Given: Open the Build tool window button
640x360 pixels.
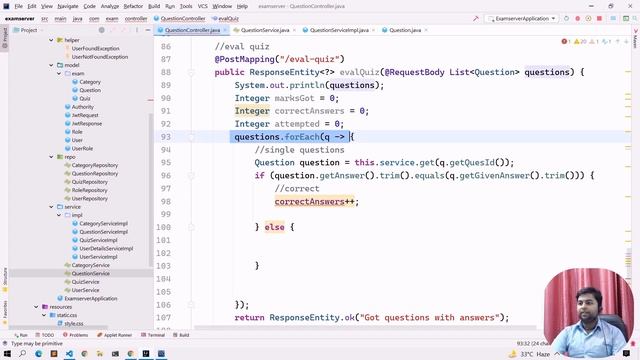Looking at the screenshot, I should [x=181, y=335].
